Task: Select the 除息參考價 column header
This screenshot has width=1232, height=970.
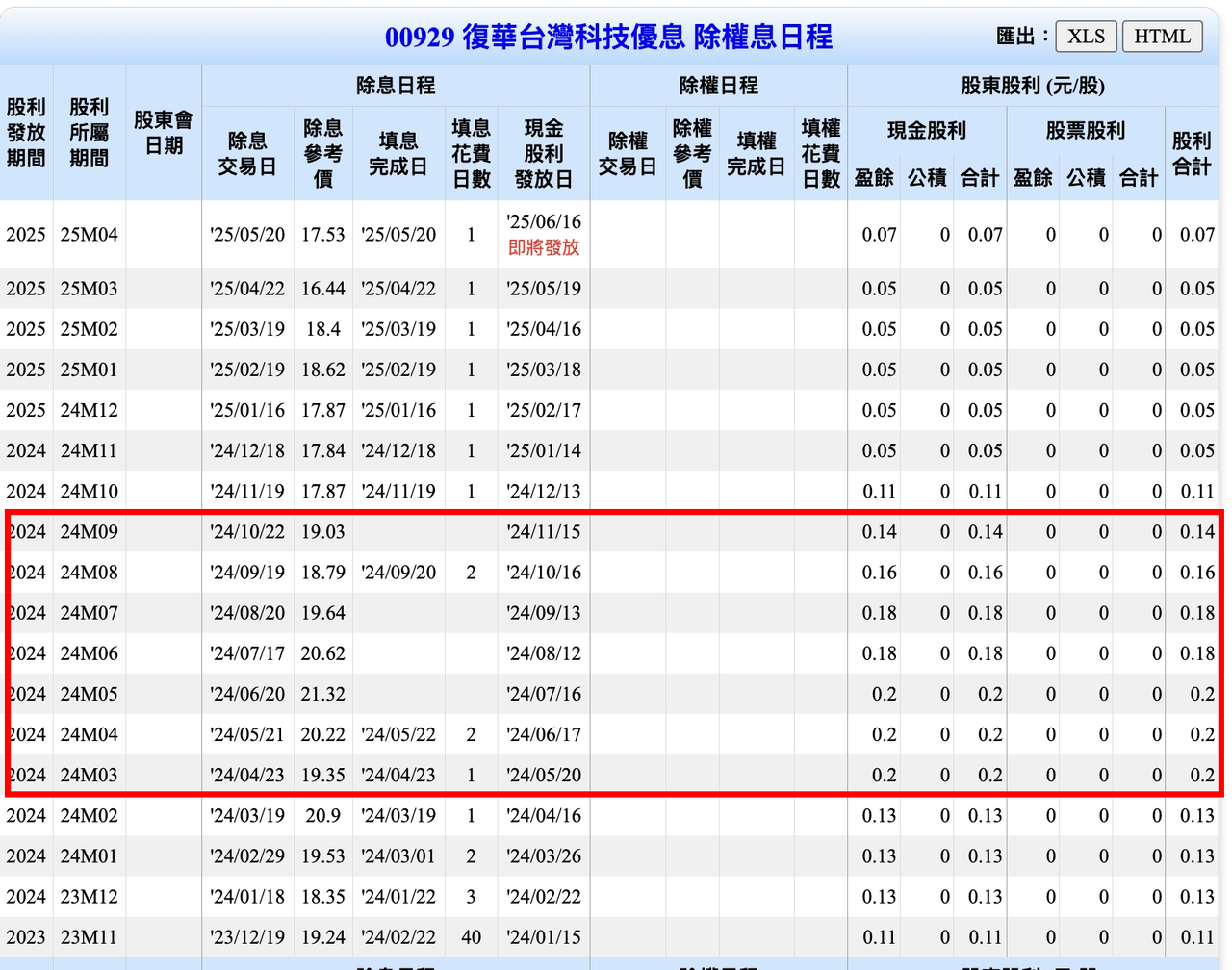Action: (x=322, y=154)
